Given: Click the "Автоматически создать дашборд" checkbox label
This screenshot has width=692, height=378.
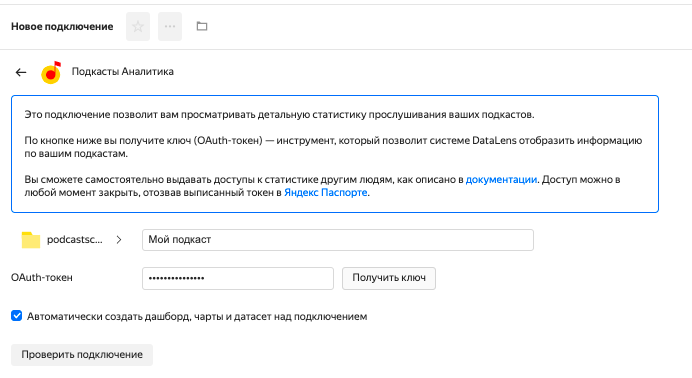Looking at the screenshot, I should click(197, 317).
